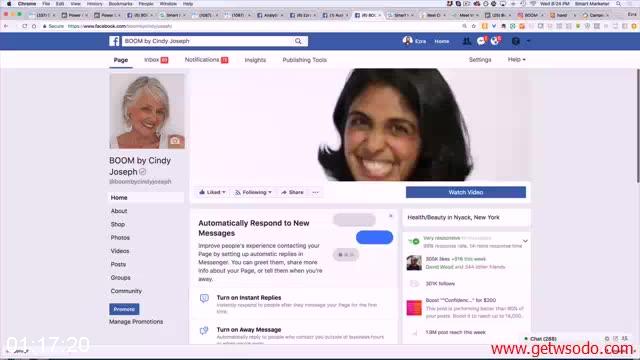The height and width of the screenshot is (360, 640).
Task: Open Chrome Bookmarks menu
Action: click(x=120, y=4)
